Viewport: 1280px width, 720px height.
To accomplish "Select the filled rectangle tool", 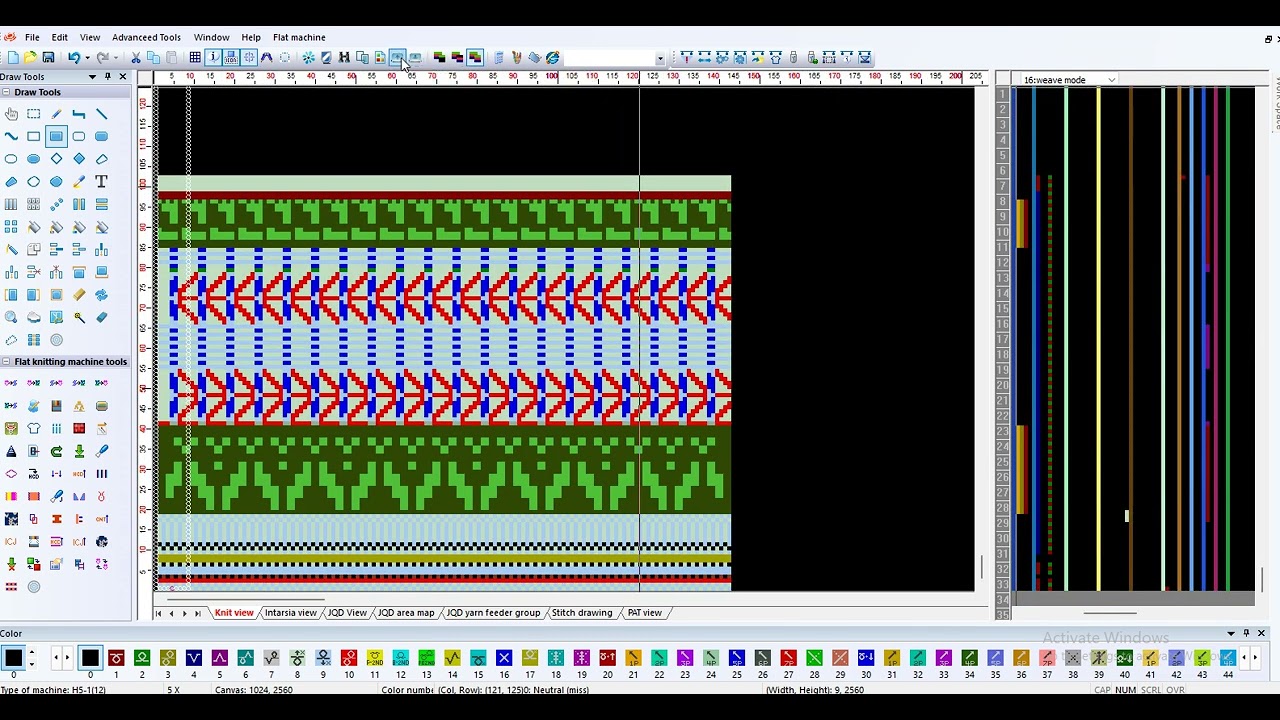I will [x=56, y=136].
